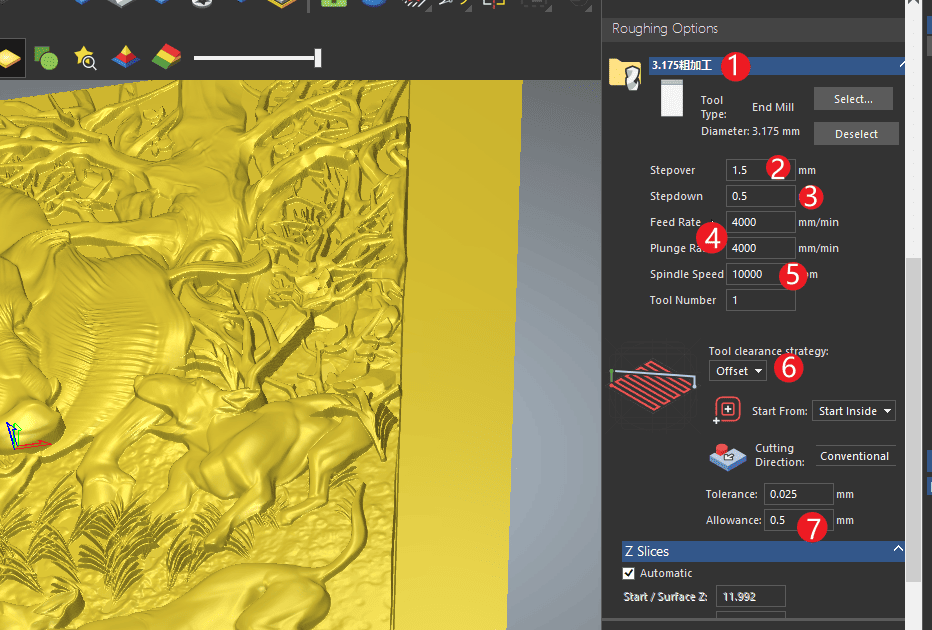Open the Start From dropdown showing Start Inside
The image size is (932, 630).
pos(853,410)
